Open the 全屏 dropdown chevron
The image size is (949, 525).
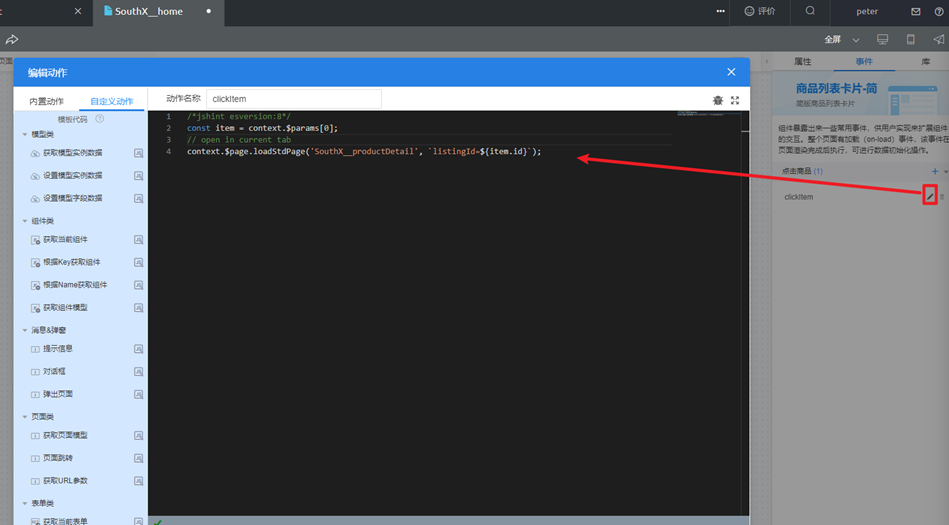(856, 40)
